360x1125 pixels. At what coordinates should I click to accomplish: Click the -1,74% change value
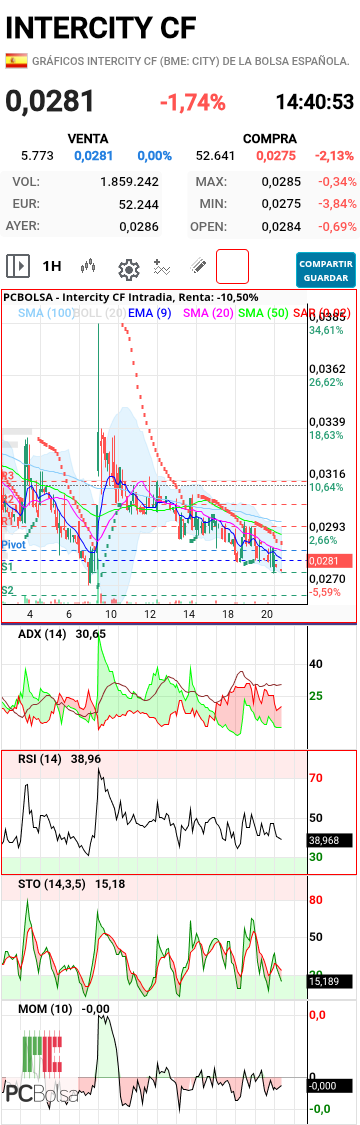point(192,102)
